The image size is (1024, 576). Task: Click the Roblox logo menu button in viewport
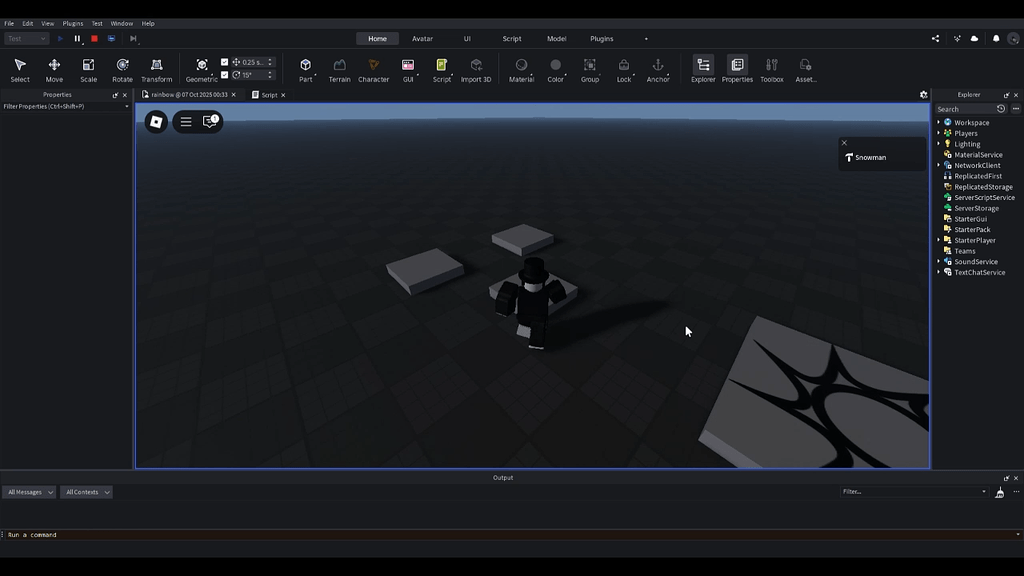tap(156, 122)
